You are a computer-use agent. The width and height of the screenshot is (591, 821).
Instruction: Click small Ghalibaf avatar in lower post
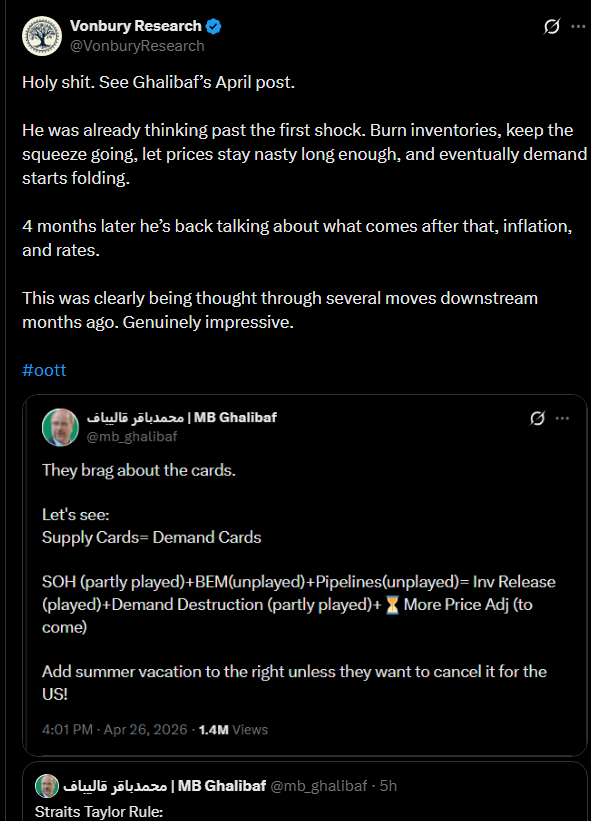coord(47,785)
